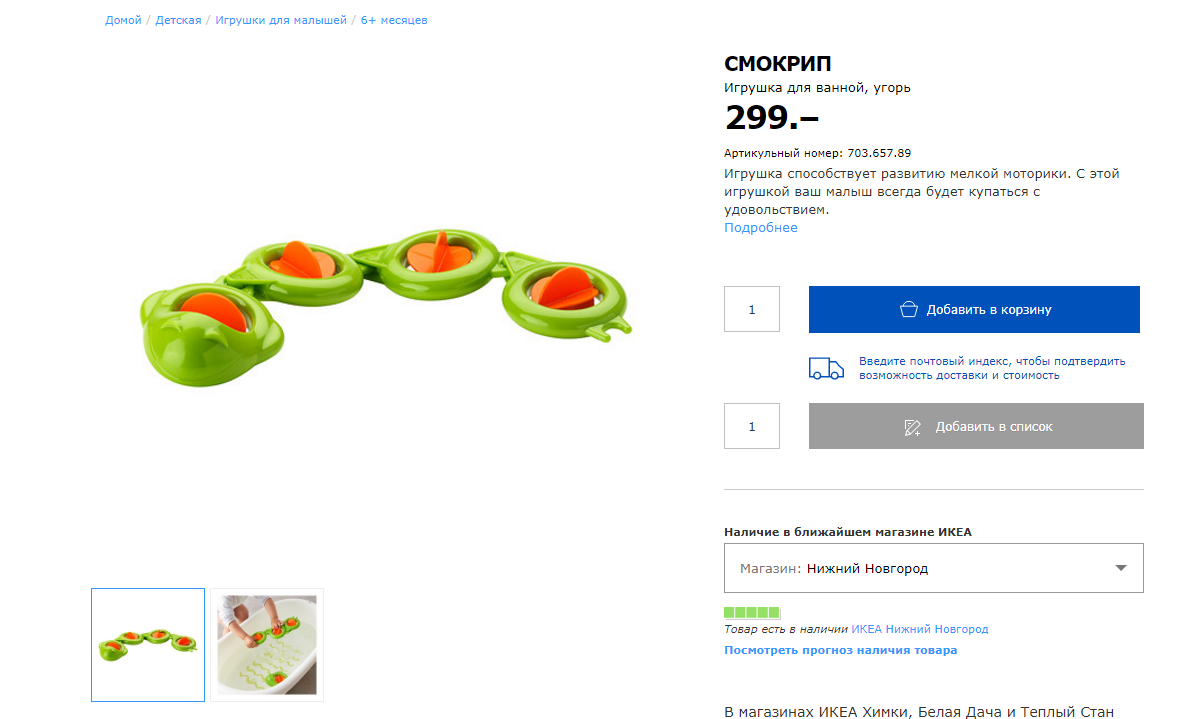Select the bathtub photo thumbnail
This screenshot has width=1177, height=719.
coord(267,645)
